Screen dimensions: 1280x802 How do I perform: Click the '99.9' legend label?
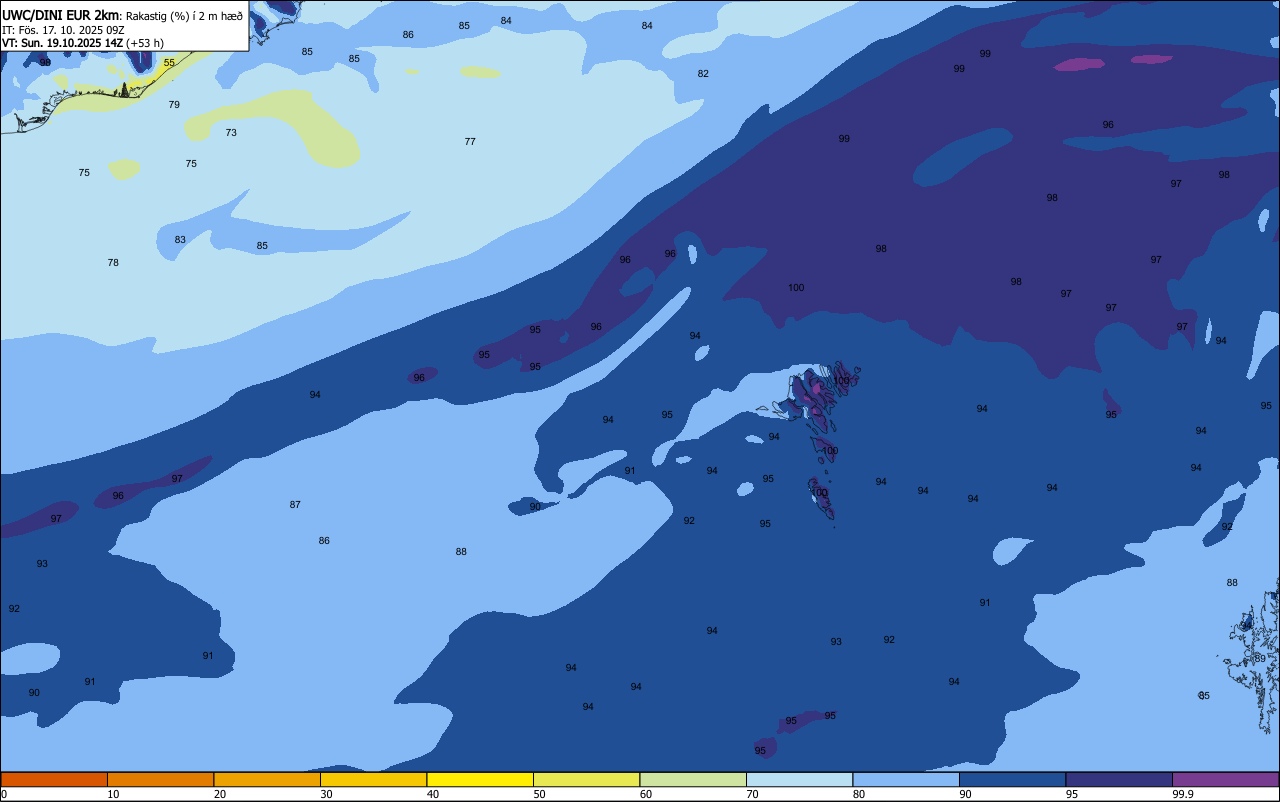[1183, 794]
